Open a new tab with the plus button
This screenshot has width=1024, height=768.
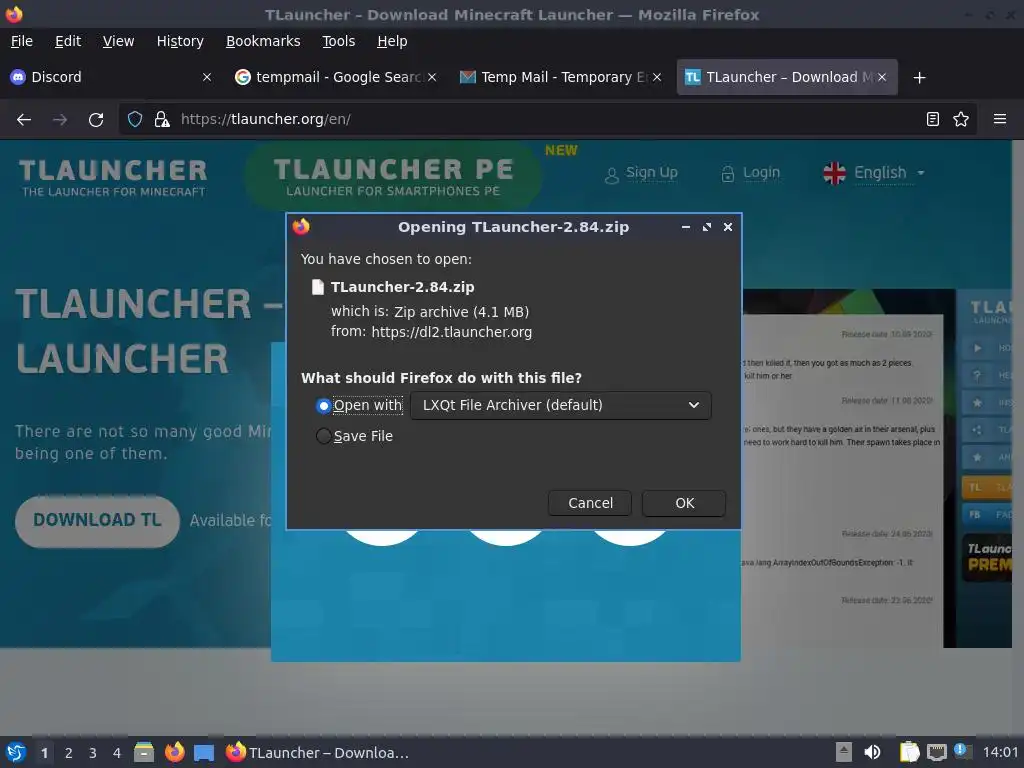[919, 78]
